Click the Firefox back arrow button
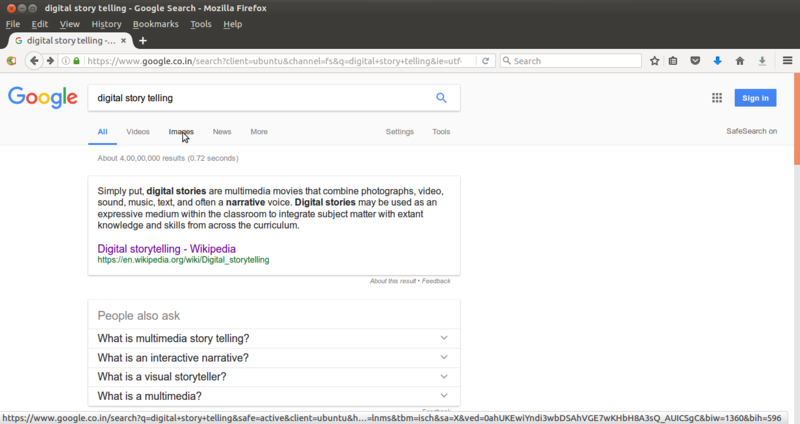Image resolution: width=800 pixels, height=424 pixels. (34, 61)
